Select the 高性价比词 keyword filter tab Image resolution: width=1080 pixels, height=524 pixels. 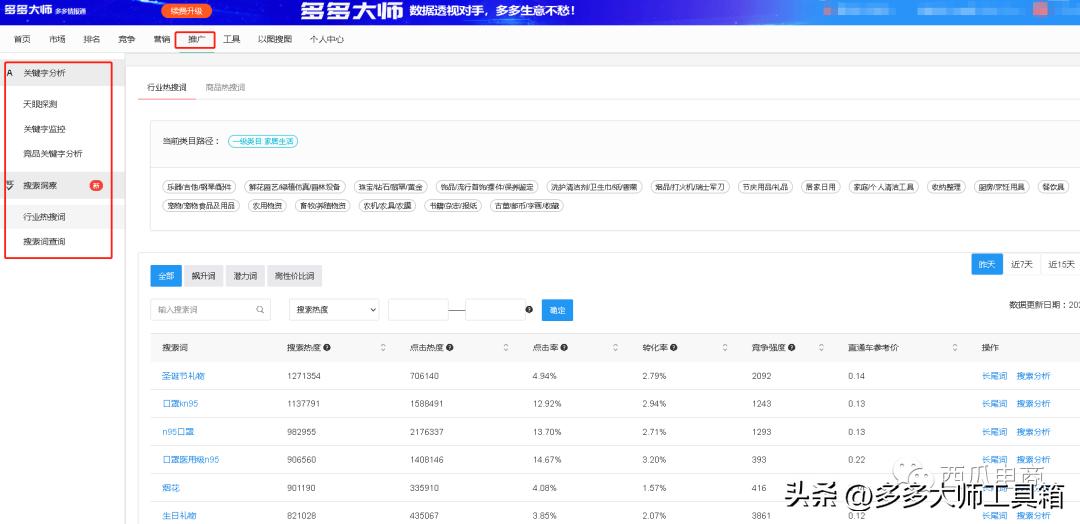coord(294,276)
